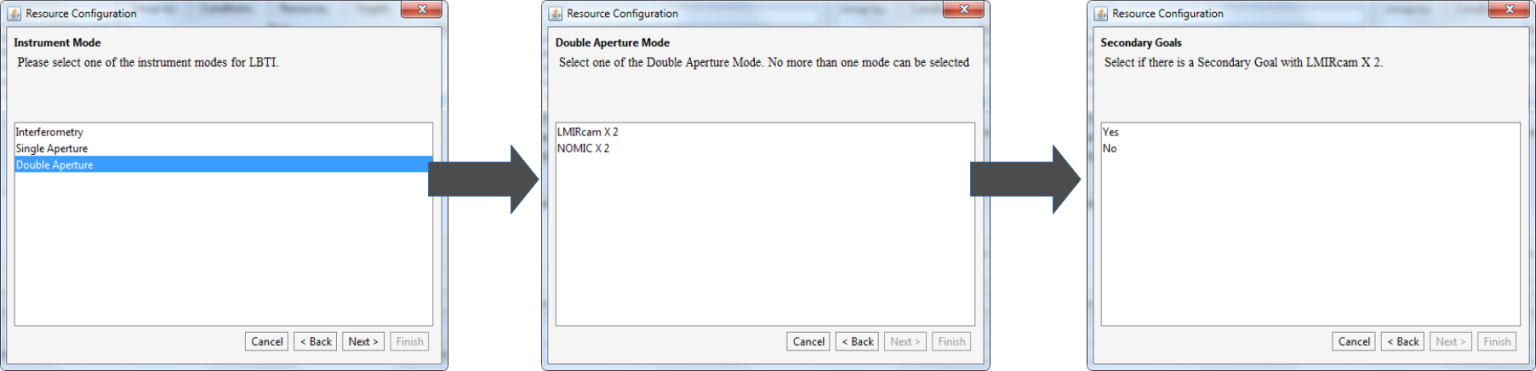Go Back from Secondary Goals dialog
The height and width of the screenshot is (371, 1536).
(1403, 341)
